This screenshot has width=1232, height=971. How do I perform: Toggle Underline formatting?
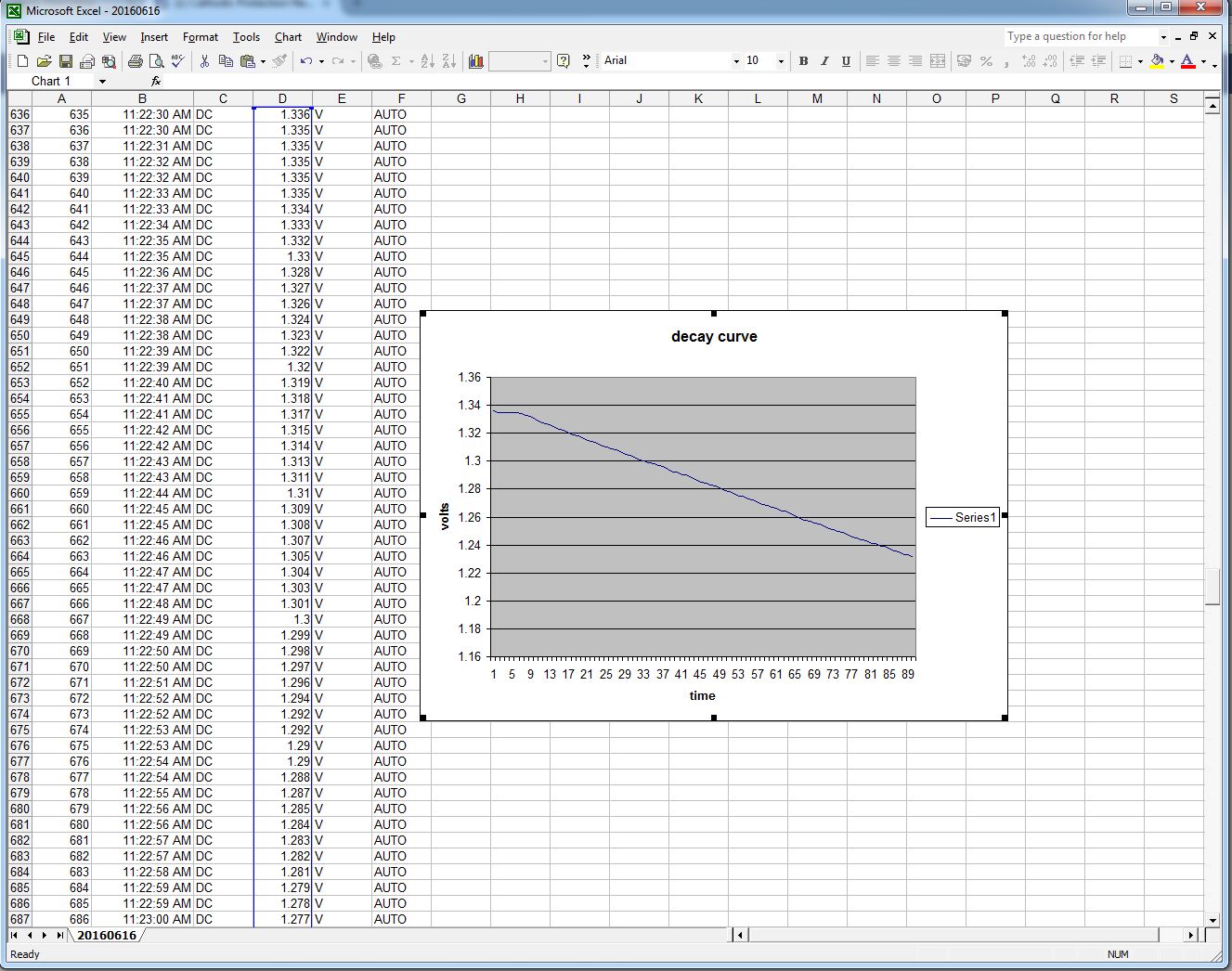[x=846, y=61]
